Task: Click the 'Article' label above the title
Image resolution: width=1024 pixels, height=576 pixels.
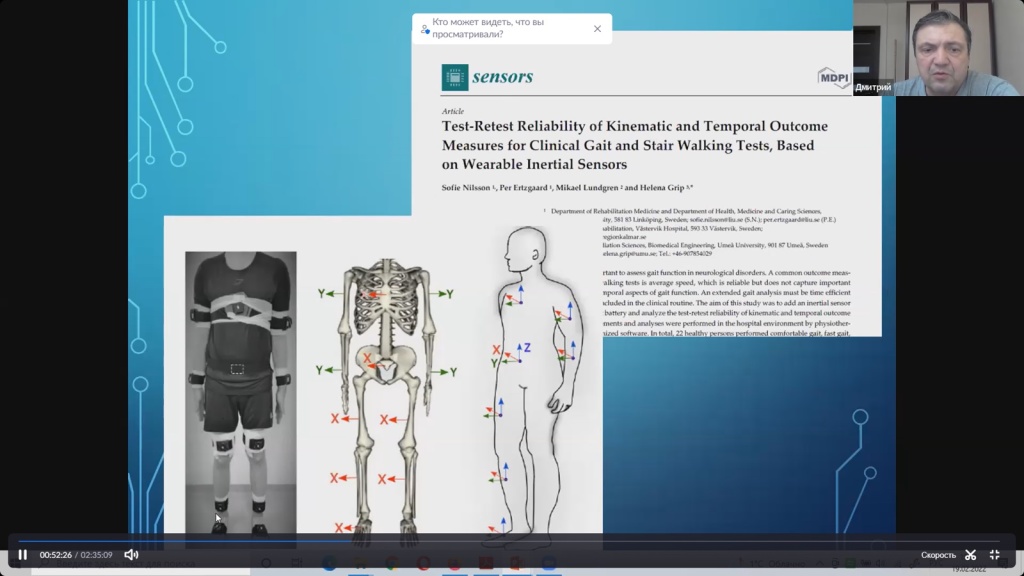Action: pyautogui.click(x=453, y=111)
